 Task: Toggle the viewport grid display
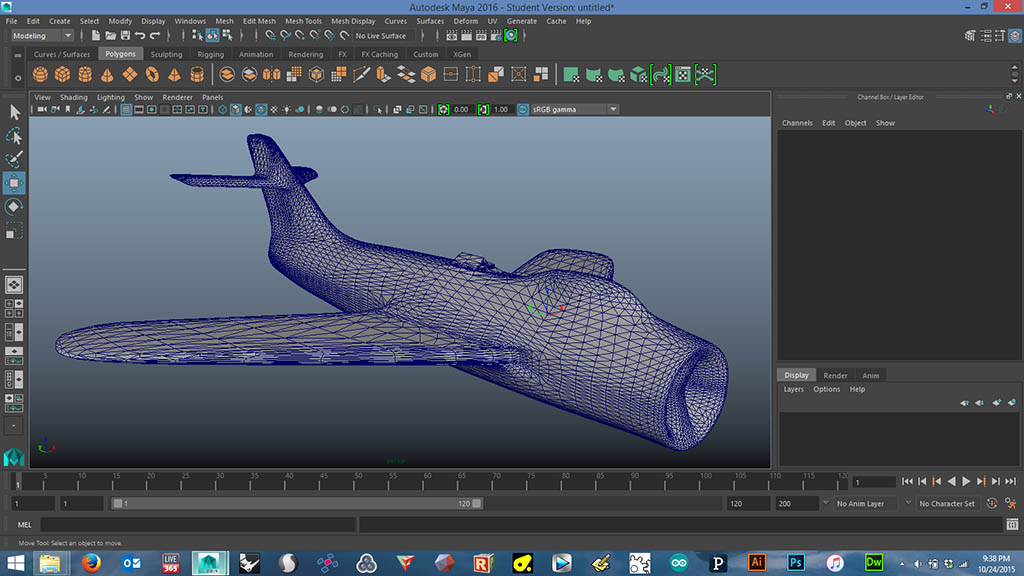(127, 109)
